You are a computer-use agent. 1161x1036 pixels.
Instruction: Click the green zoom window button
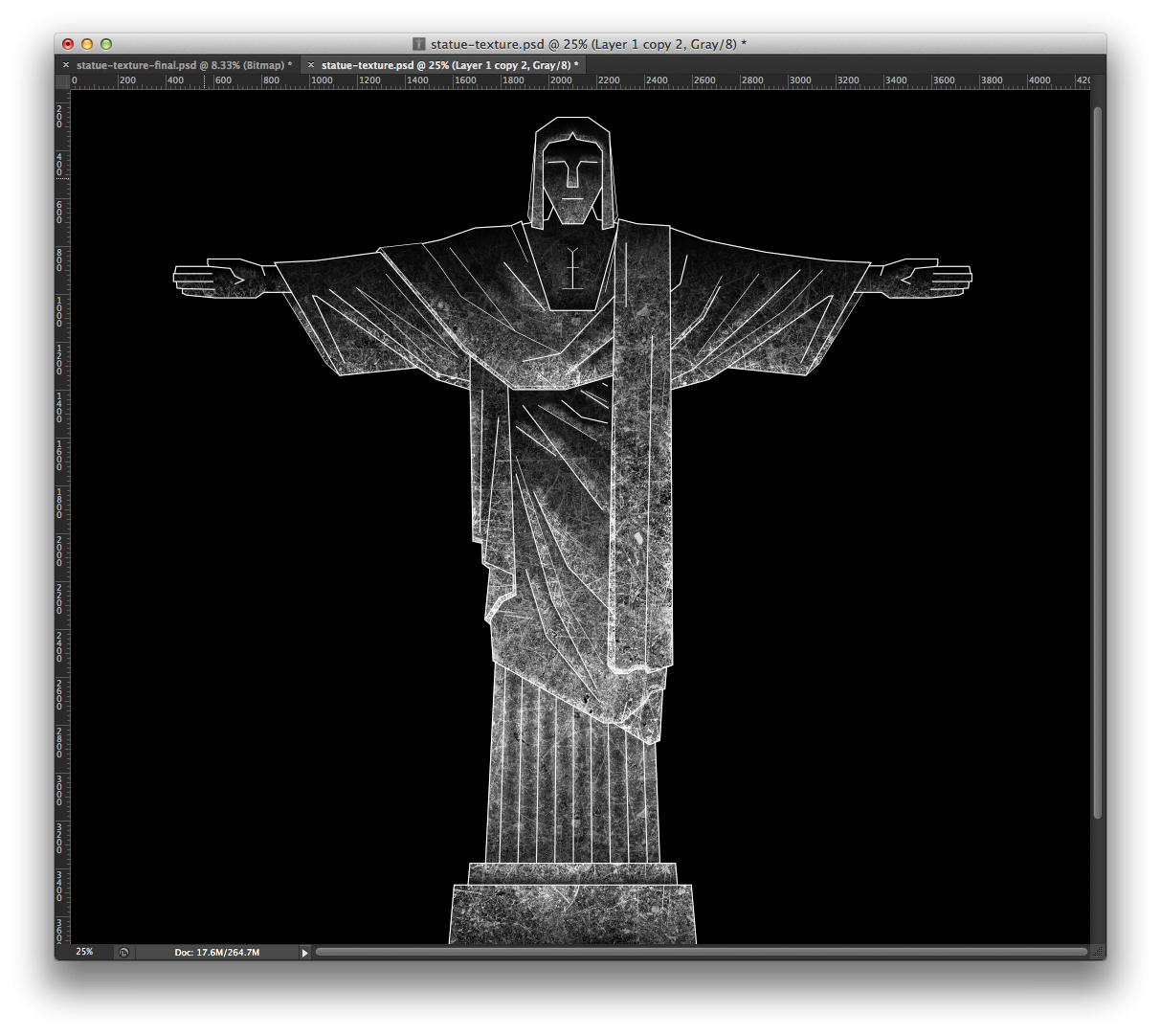(106, 44)
